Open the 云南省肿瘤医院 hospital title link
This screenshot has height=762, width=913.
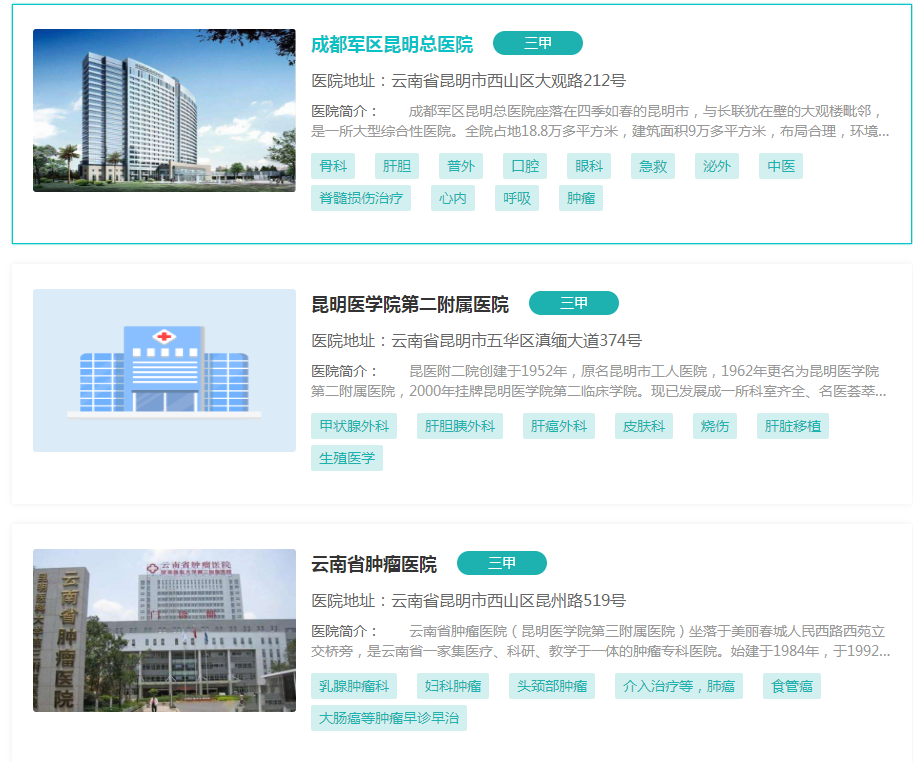tap(374, 564)
